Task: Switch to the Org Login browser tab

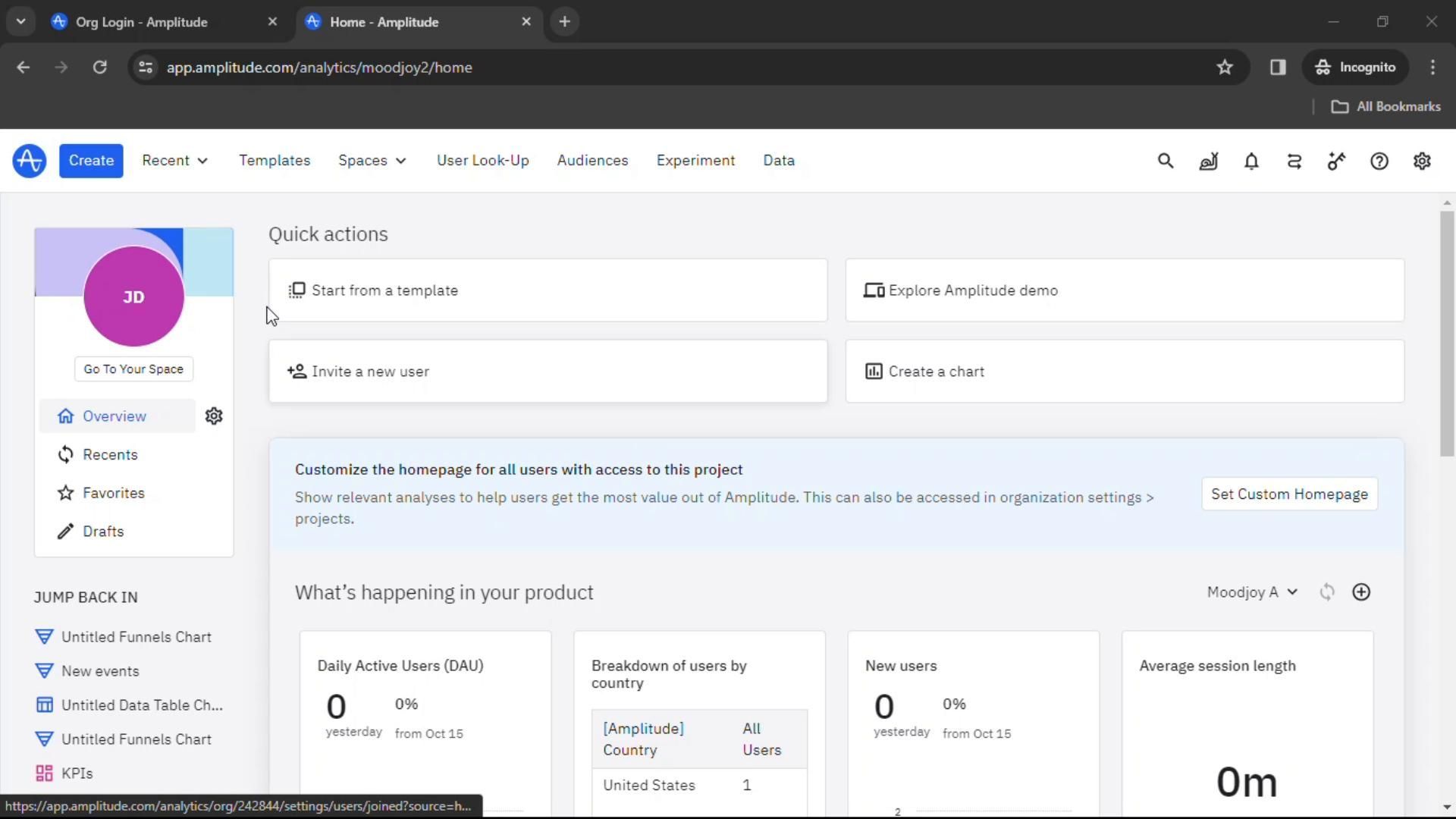Action: click(142, 22)
